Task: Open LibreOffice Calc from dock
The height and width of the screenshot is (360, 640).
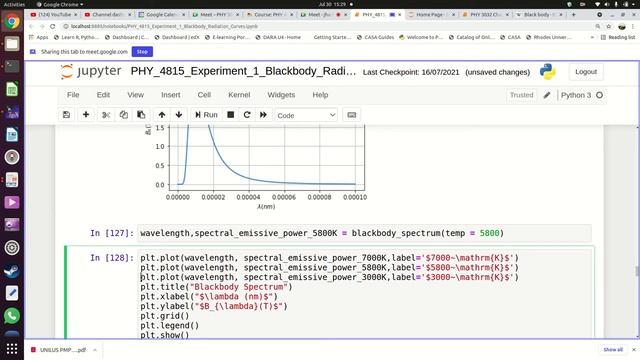Action: pos(12,89)
